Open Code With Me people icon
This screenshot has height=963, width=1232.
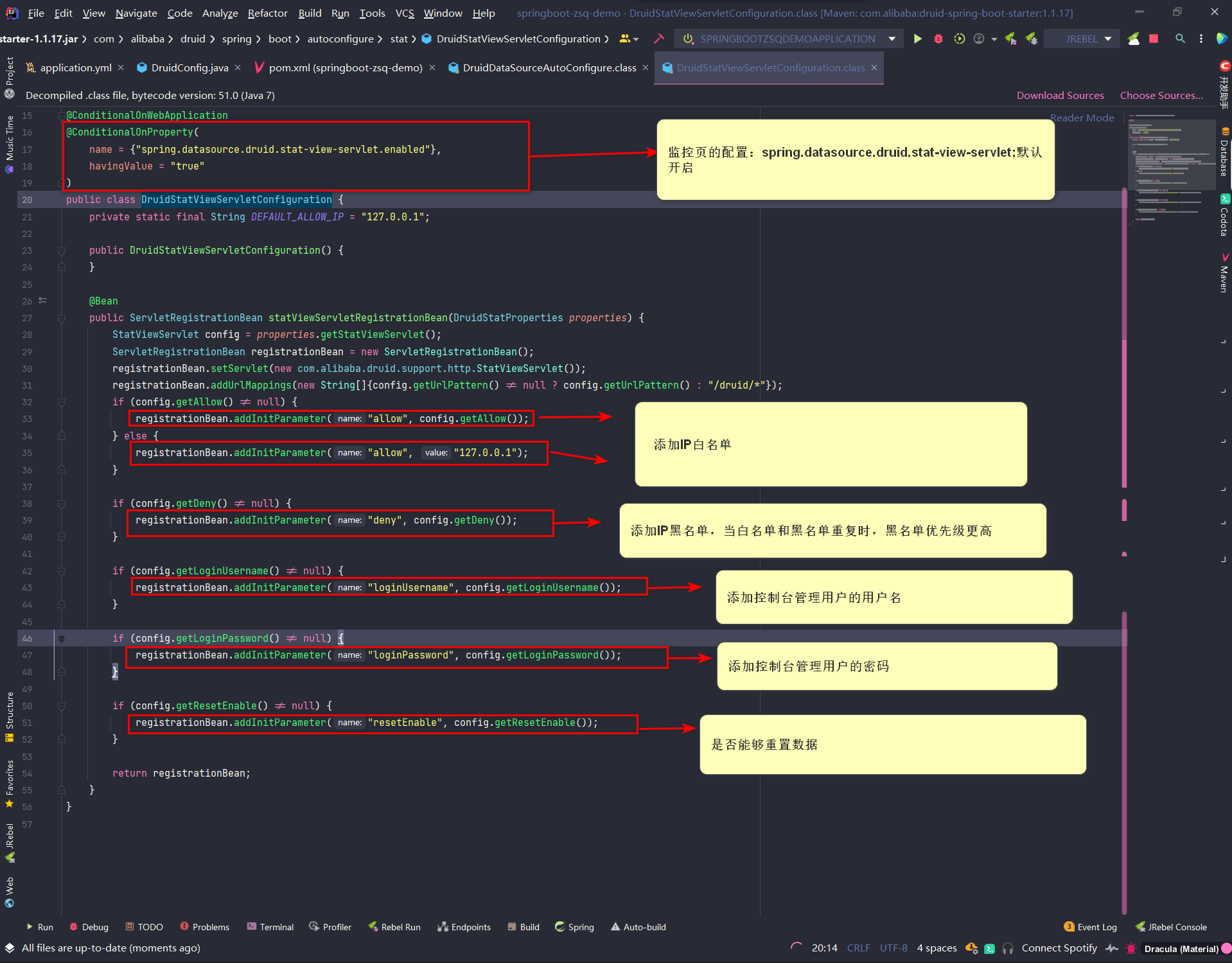(624, 39)
